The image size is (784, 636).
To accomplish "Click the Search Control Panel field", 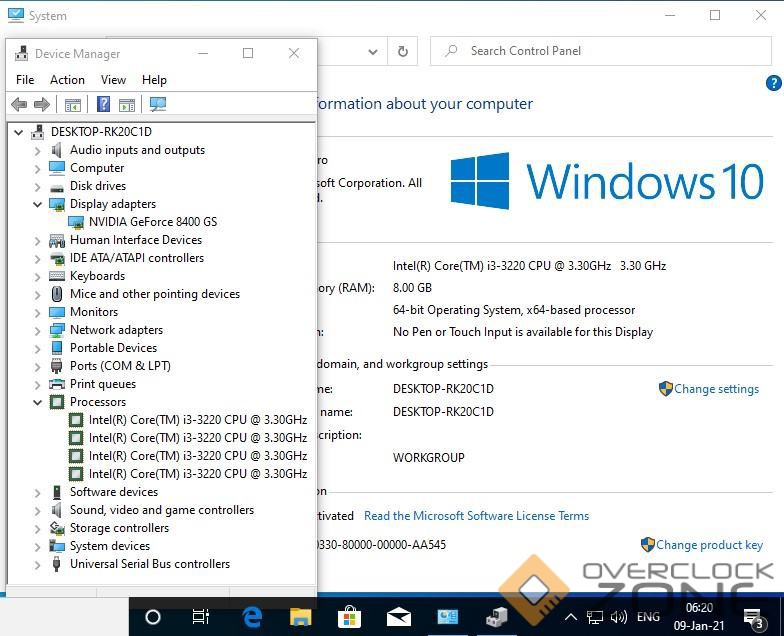I will tap(600, 51).
